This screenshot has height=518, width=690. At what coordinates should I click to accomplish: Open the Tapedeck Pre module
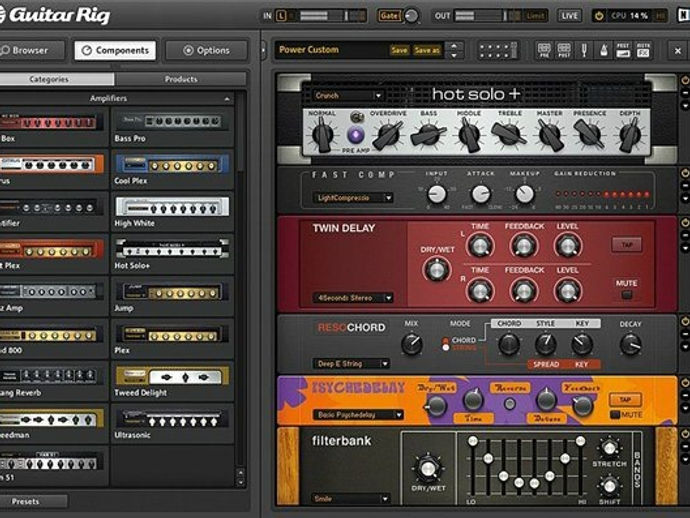(544, 50)
